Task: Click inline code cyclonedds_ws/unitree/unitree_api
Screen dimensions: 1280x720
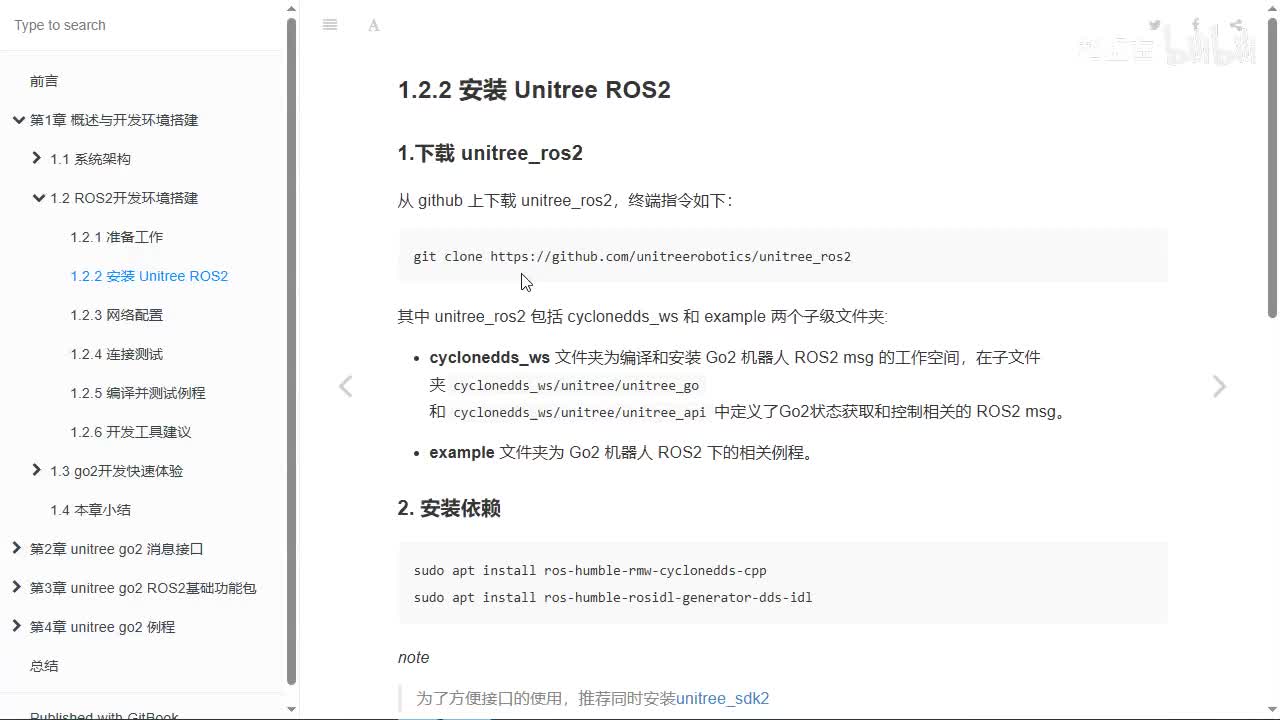Action: [x=579, y=412]
